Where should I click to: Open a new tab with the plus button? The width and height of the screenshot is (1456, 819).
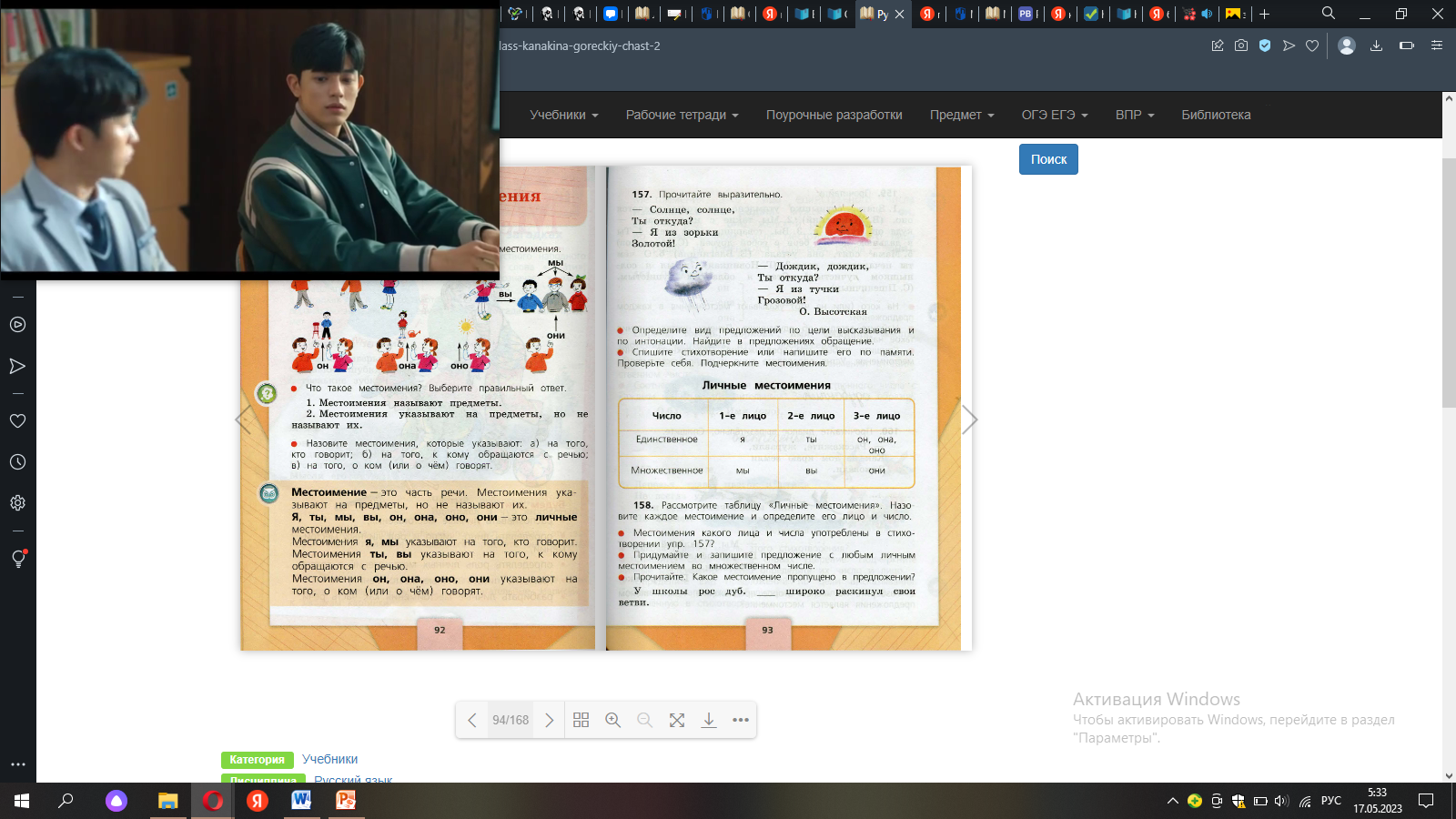coord(1264,14)
